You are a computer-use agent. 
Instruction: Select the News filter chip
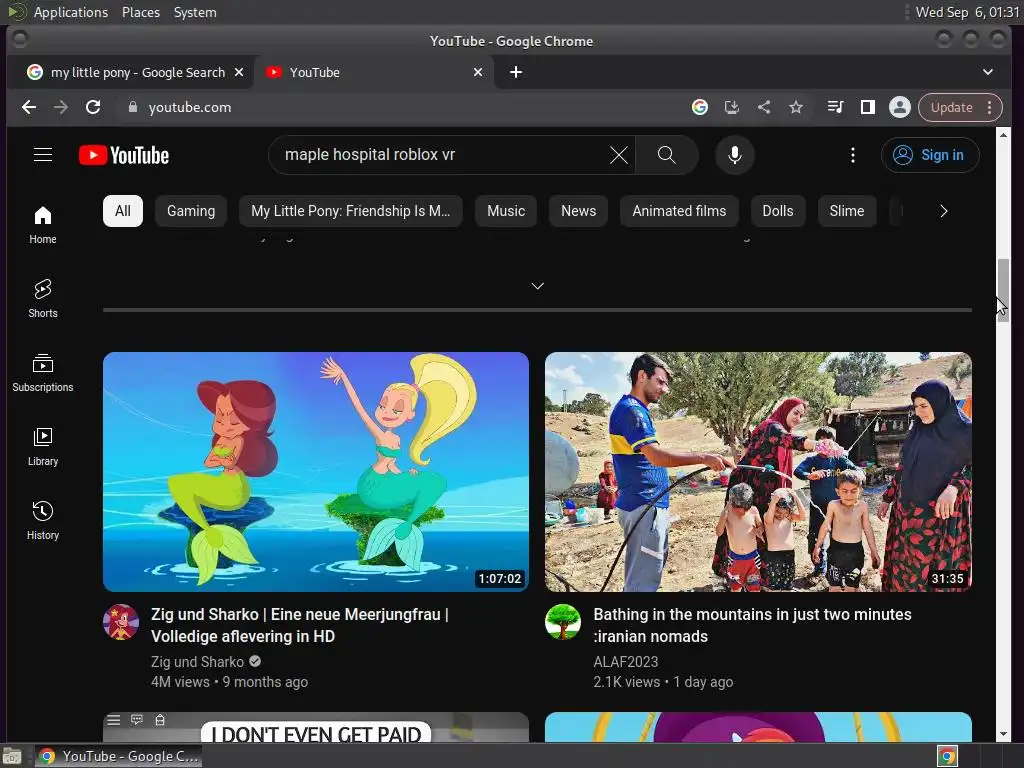tap(579, 211)
